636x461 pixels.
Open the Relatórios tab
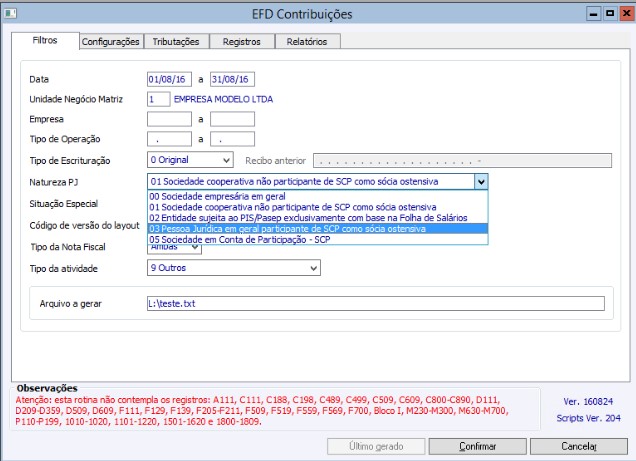point(307,42)
